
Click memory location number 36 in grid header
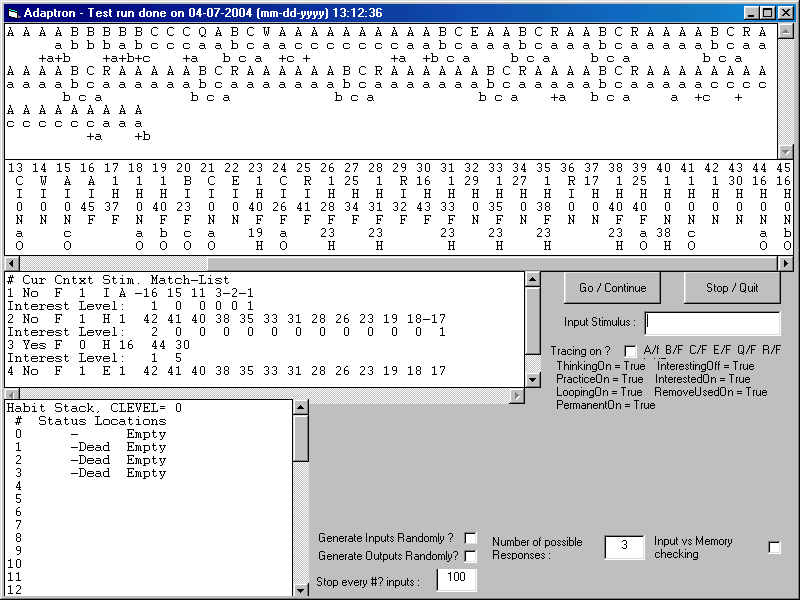pos(567,168)
